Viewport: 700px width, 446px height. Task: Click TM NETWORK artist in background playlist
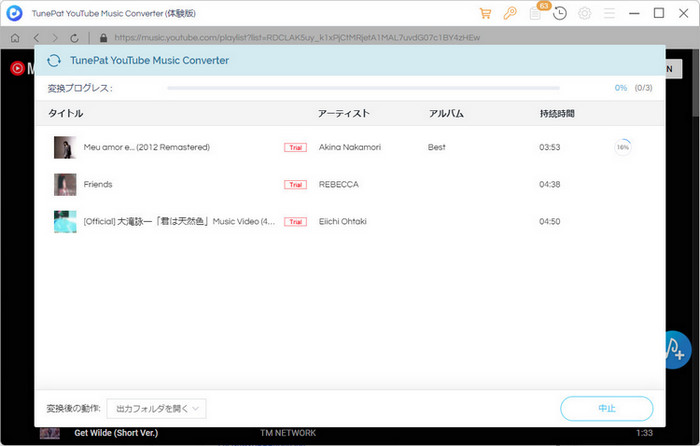point(288,433)
